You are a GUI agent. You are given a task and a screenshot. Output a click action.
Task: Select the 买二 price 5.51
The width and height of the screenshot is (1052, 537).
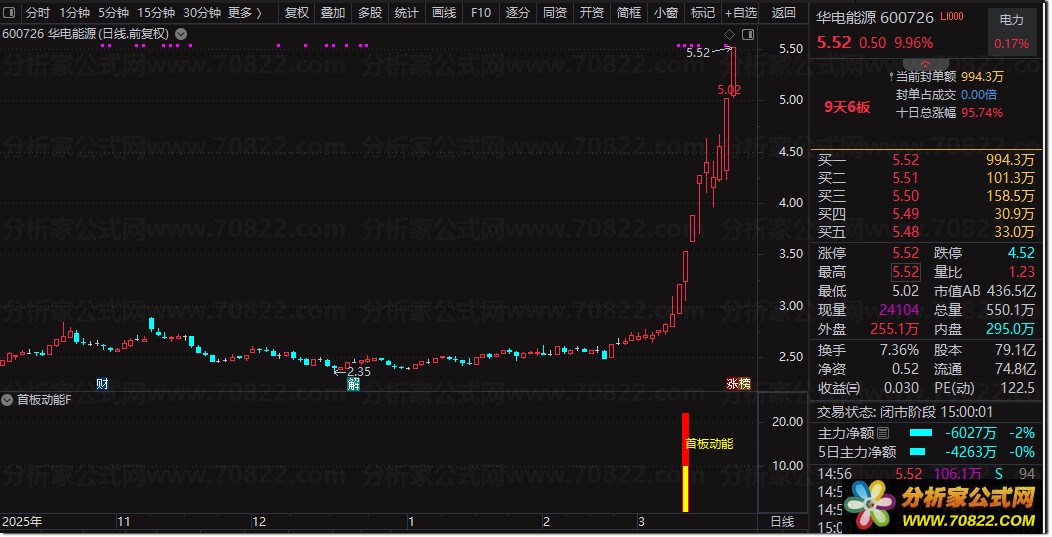click(905, 178)
